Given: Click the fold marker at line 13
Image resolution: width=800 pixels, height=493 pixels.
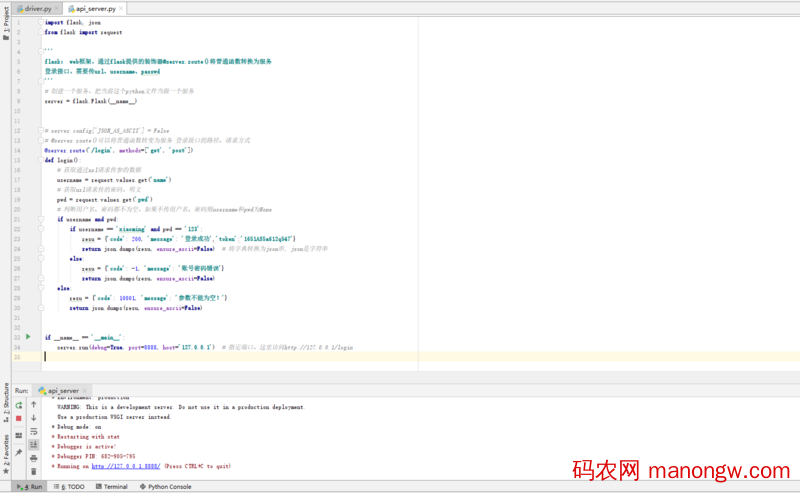Looking at the screenshot, I should tap(41, 140).
